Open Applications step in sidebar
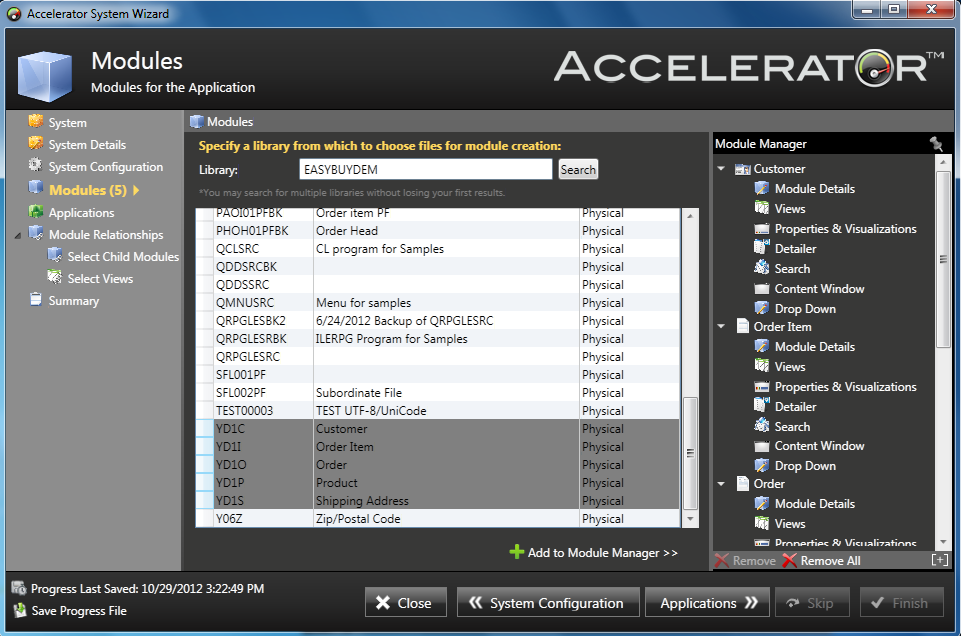The width and height of the screenshot is (961, 636). 82,213
